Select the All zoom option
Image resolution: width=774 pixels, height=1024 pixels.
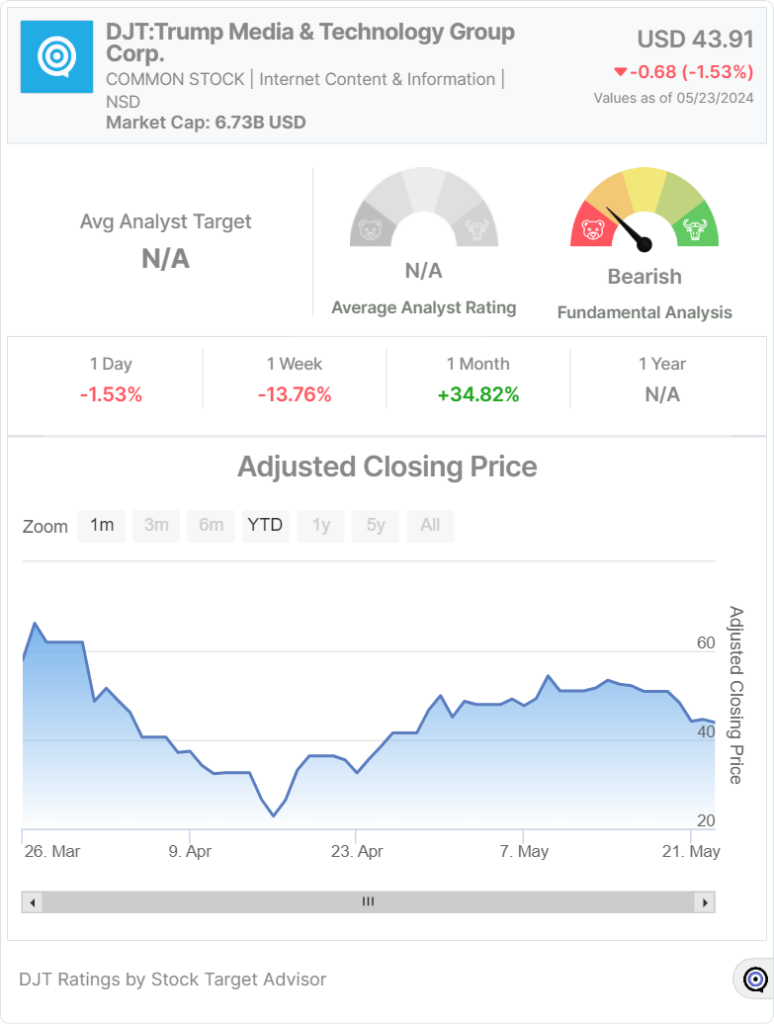[430, 525]
